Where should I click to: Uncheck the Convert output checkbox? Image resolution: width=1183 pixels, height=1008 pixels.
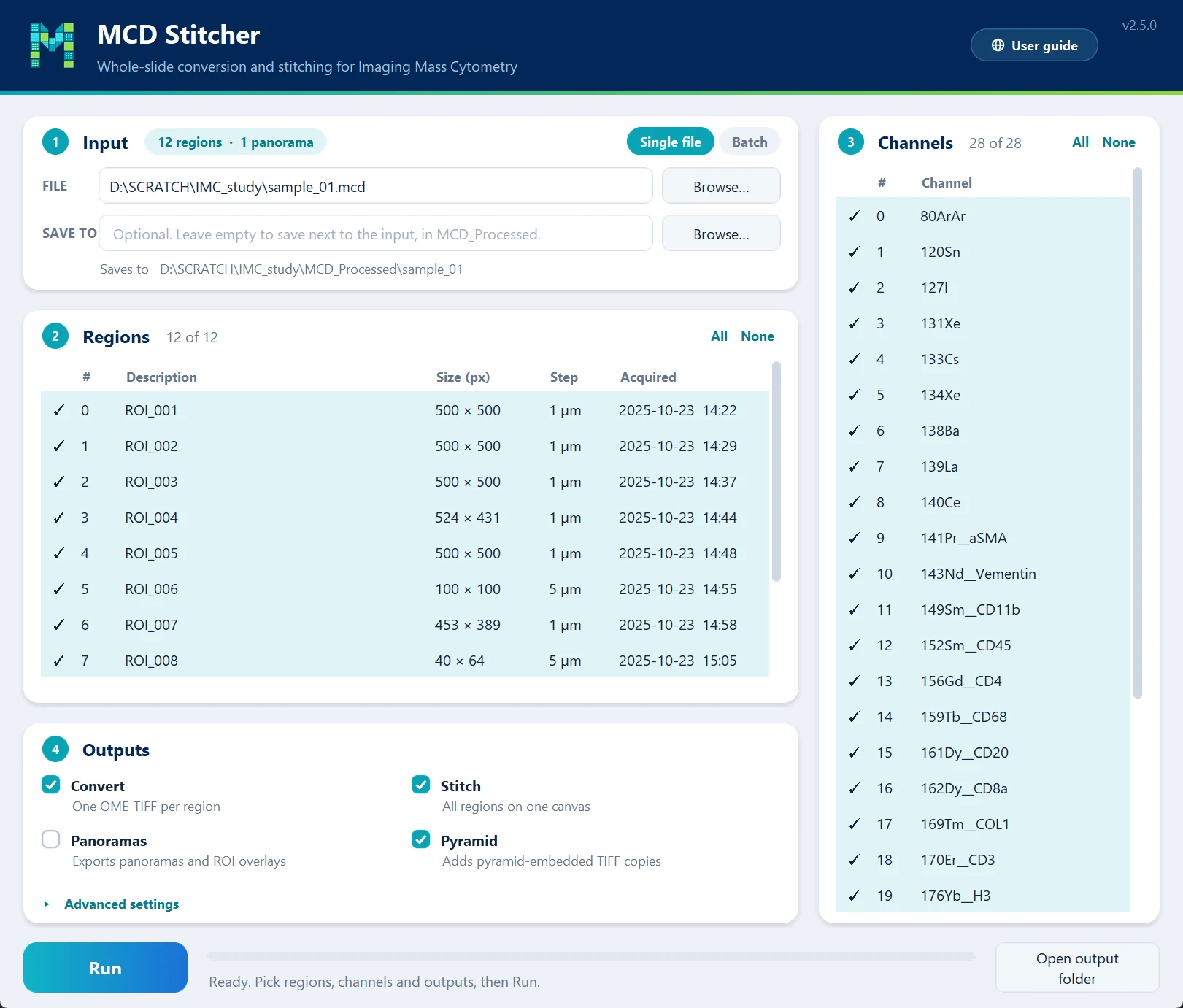click(x=51, y=785)
